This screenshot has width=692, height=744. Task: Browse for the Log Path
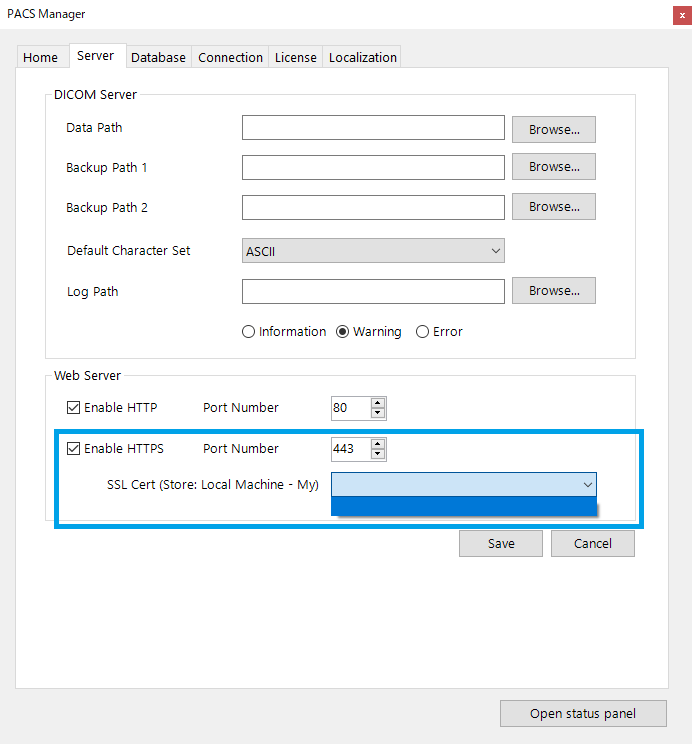point(554,290)
